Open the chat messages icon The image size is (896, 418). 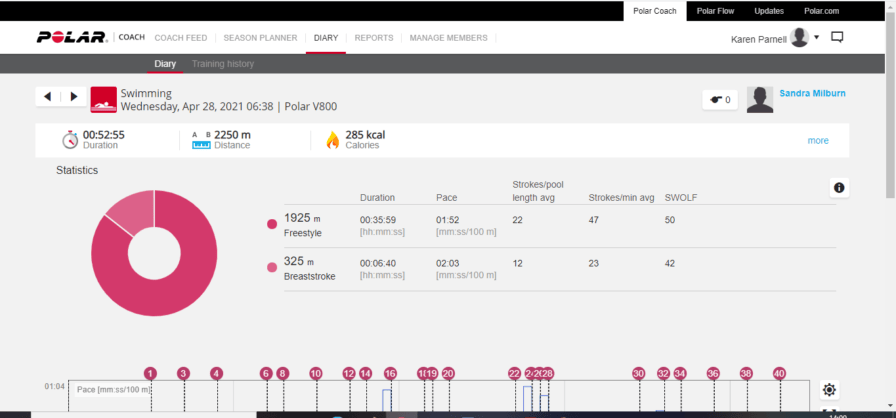[x=838, y=38]
